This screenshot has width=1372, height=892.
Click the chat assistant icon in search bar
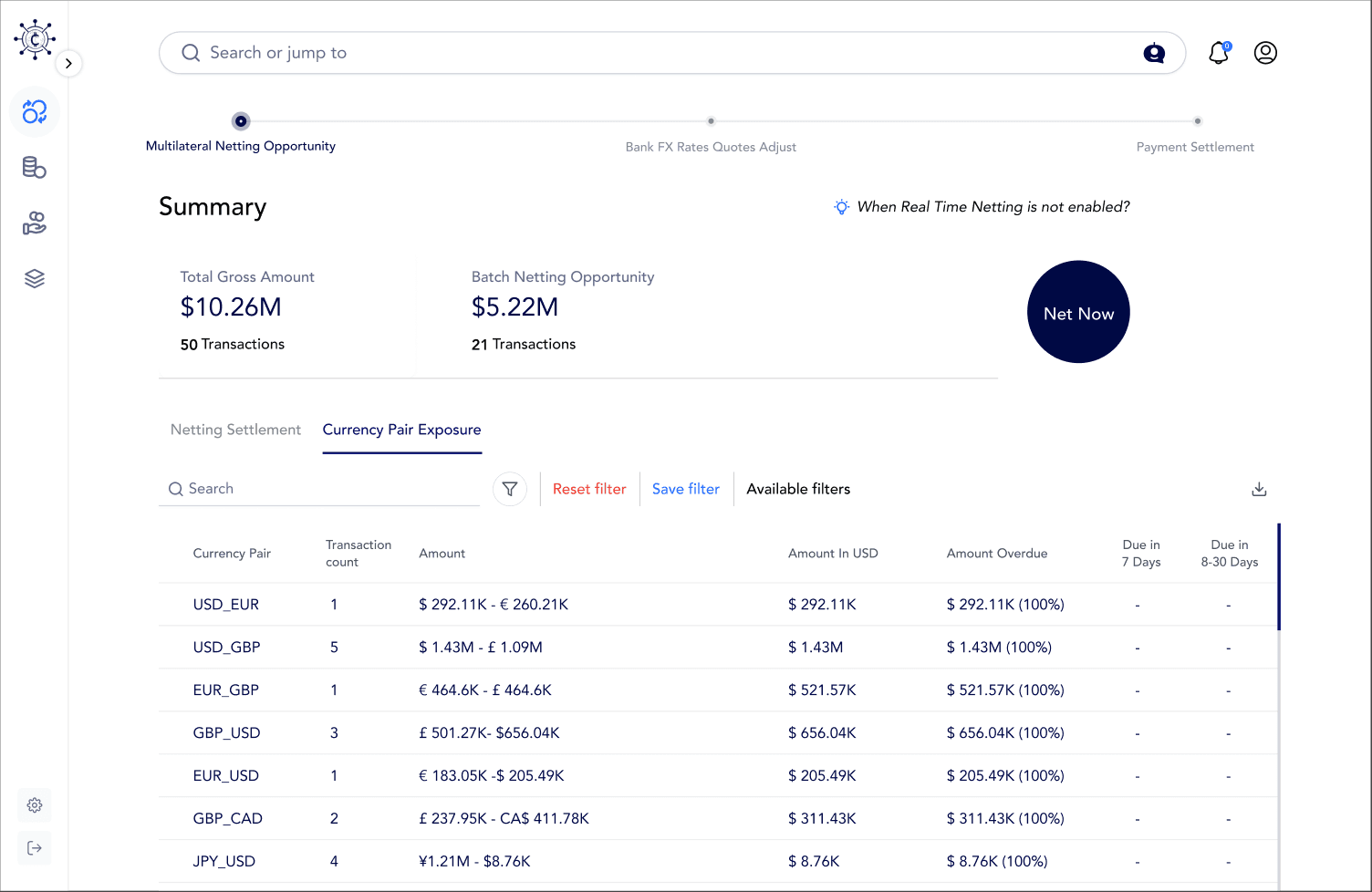(x=1154, y=53)
